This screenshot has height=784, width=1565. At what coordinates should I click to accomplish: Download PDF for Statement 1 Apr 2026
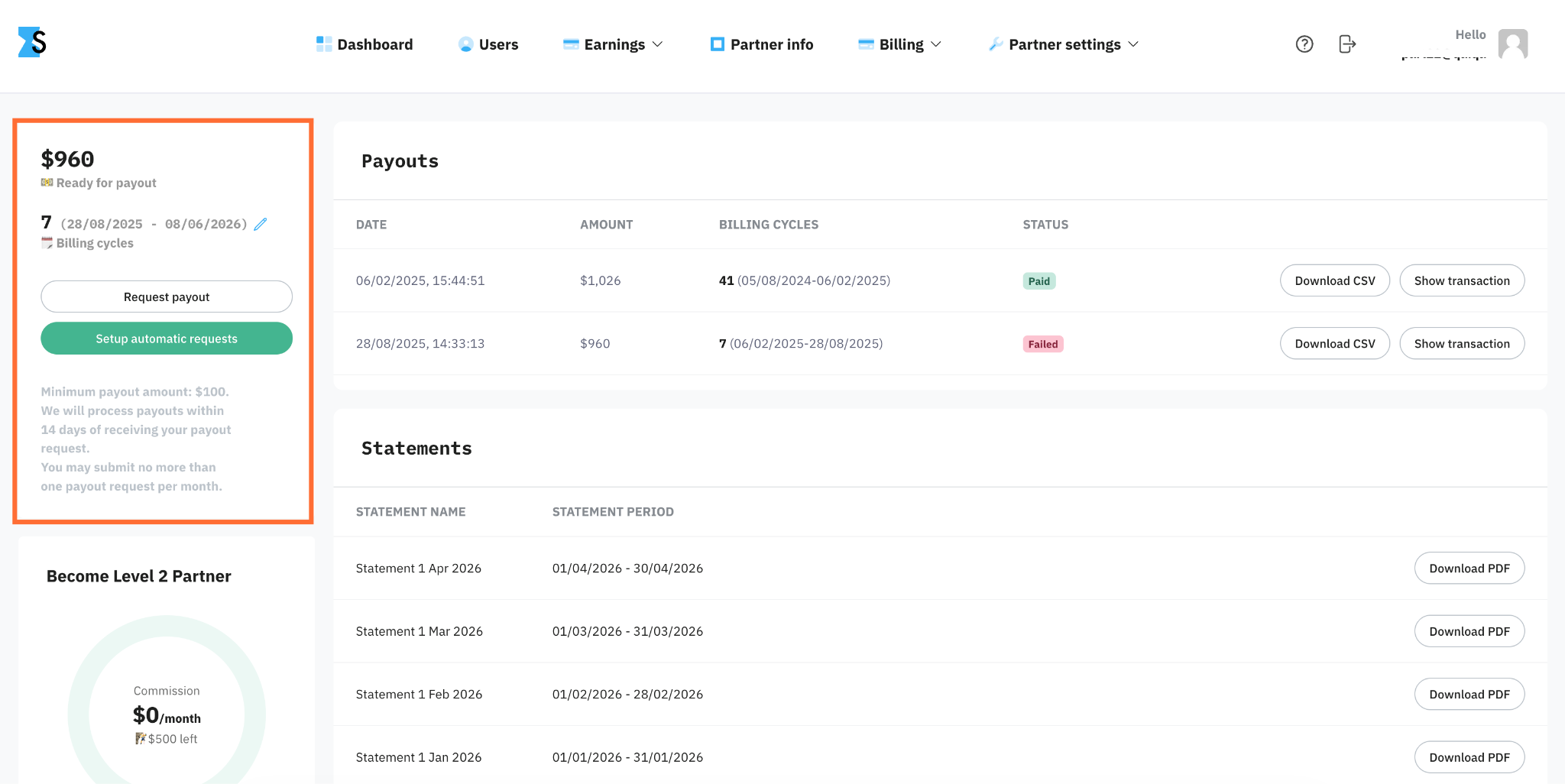coord(1469,569)
